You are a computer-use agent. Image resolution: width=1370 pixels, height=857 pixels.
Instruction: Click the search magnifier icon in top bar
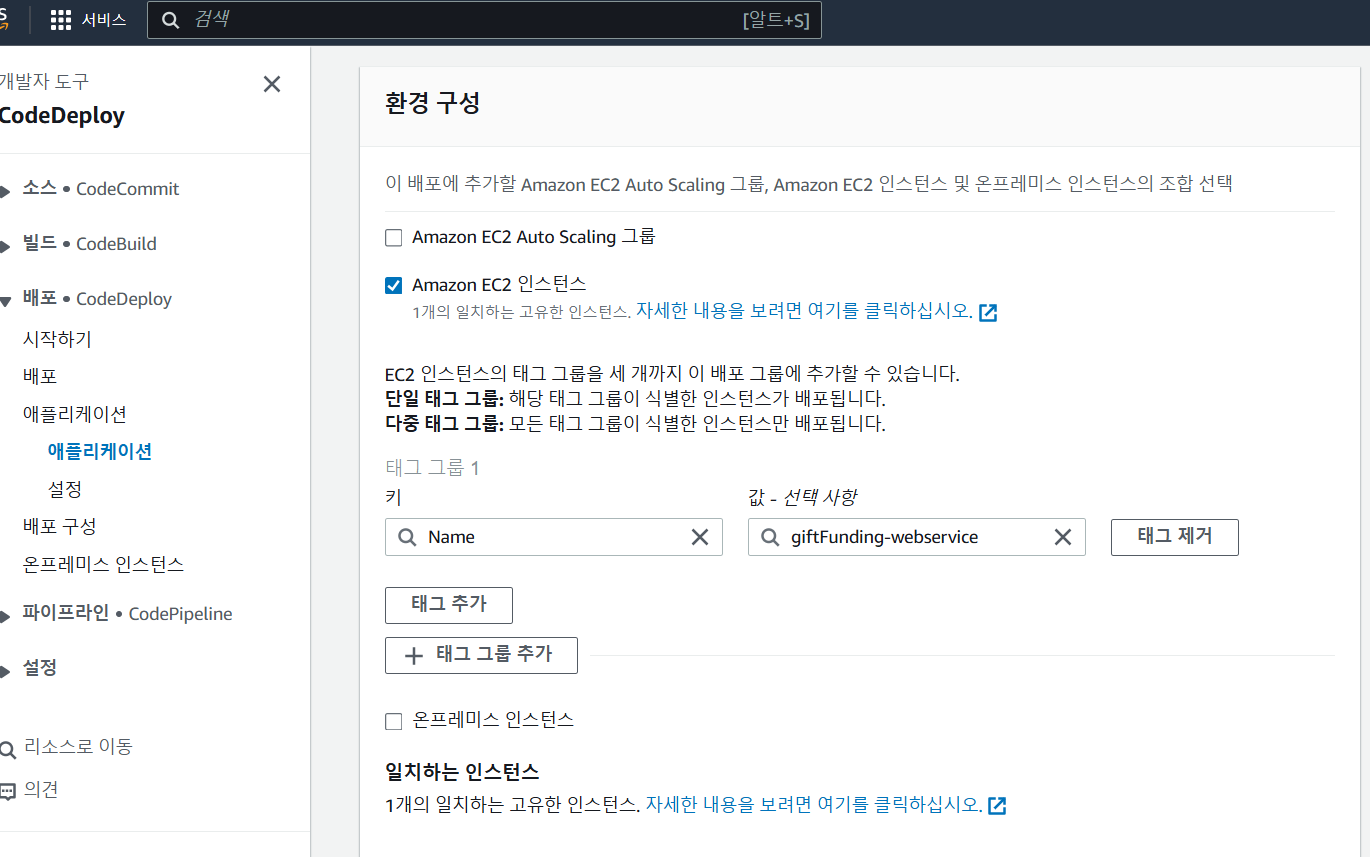pyautogui.click(x=171, y=20)
